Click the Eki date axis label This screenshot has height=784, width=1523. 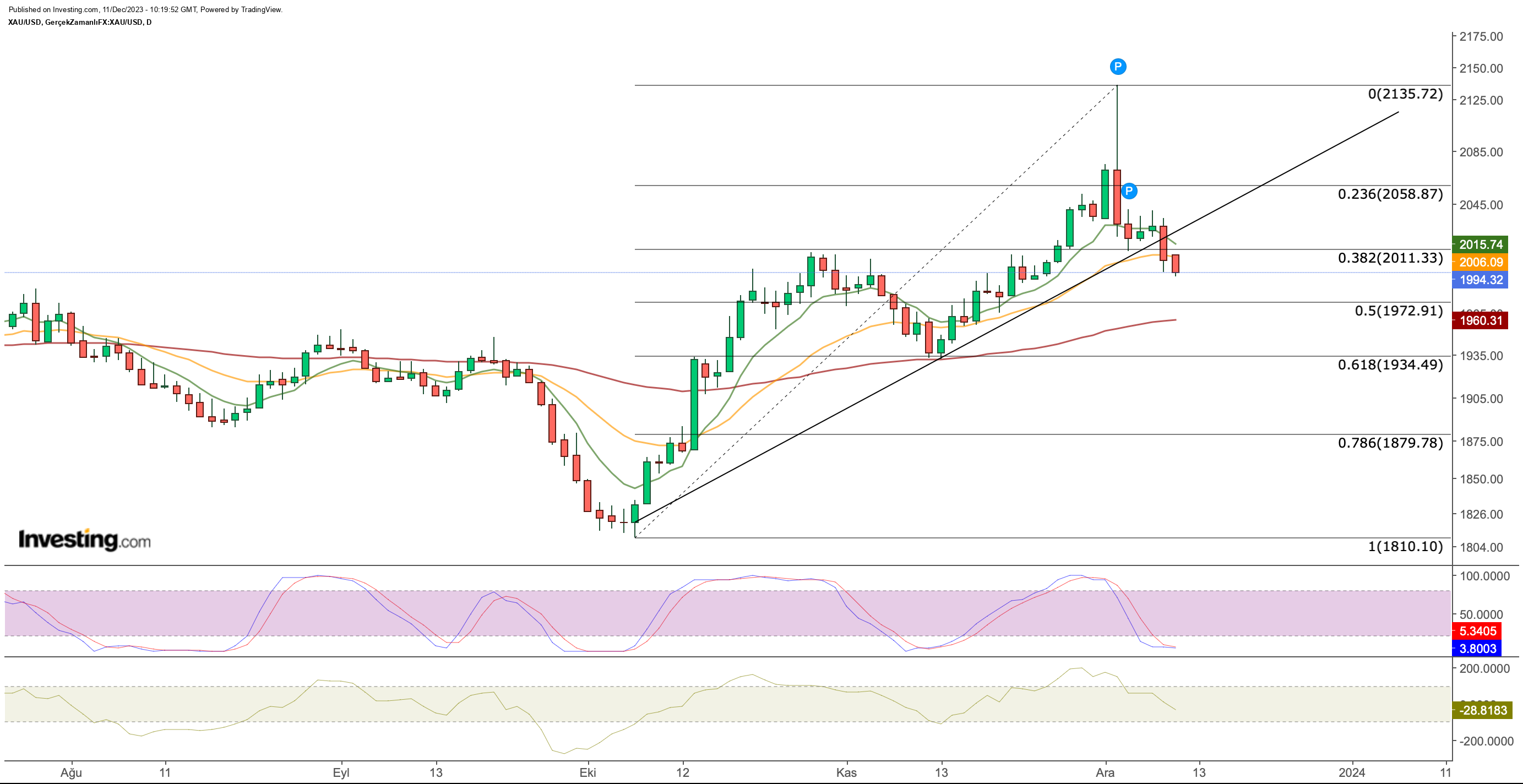[588, 773]
